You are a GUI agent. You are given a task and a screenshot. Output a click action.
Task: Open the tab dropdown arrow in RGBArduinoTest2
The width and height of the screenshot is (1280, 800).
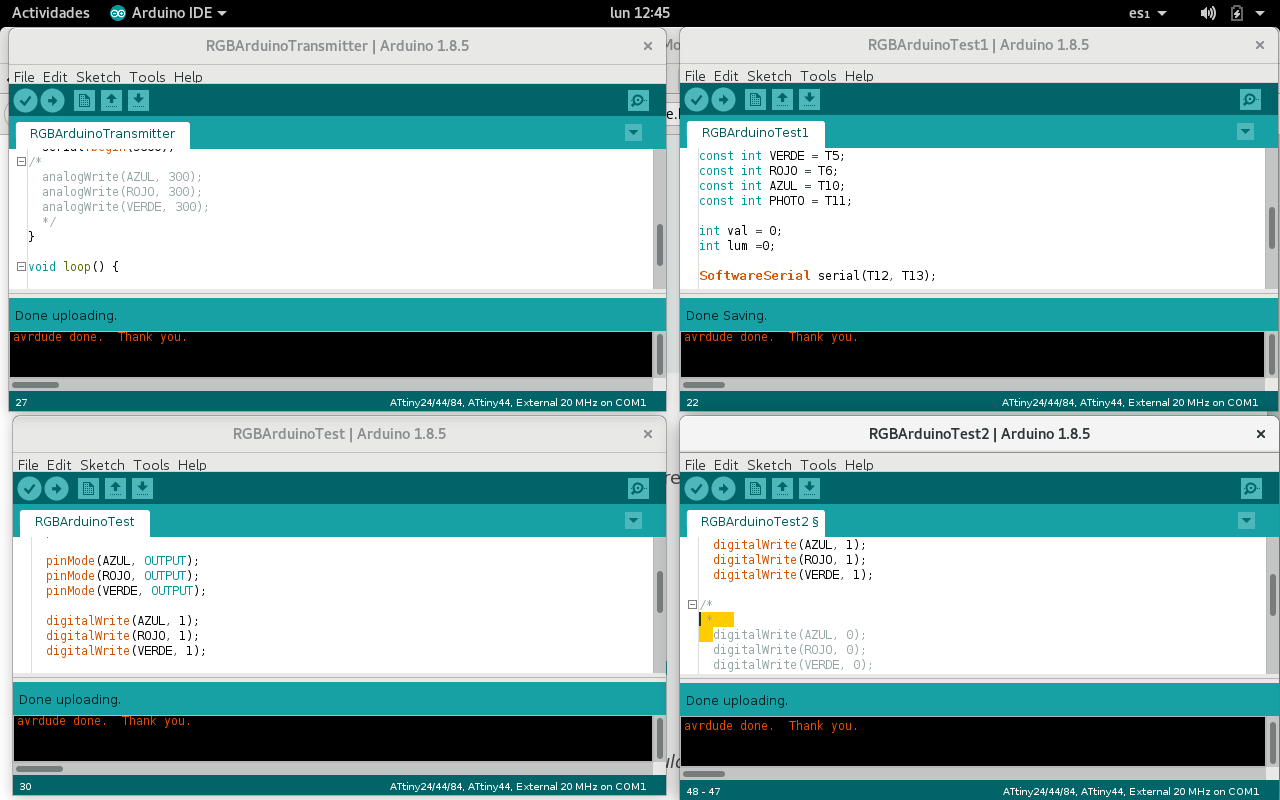tap(1246, 520)
